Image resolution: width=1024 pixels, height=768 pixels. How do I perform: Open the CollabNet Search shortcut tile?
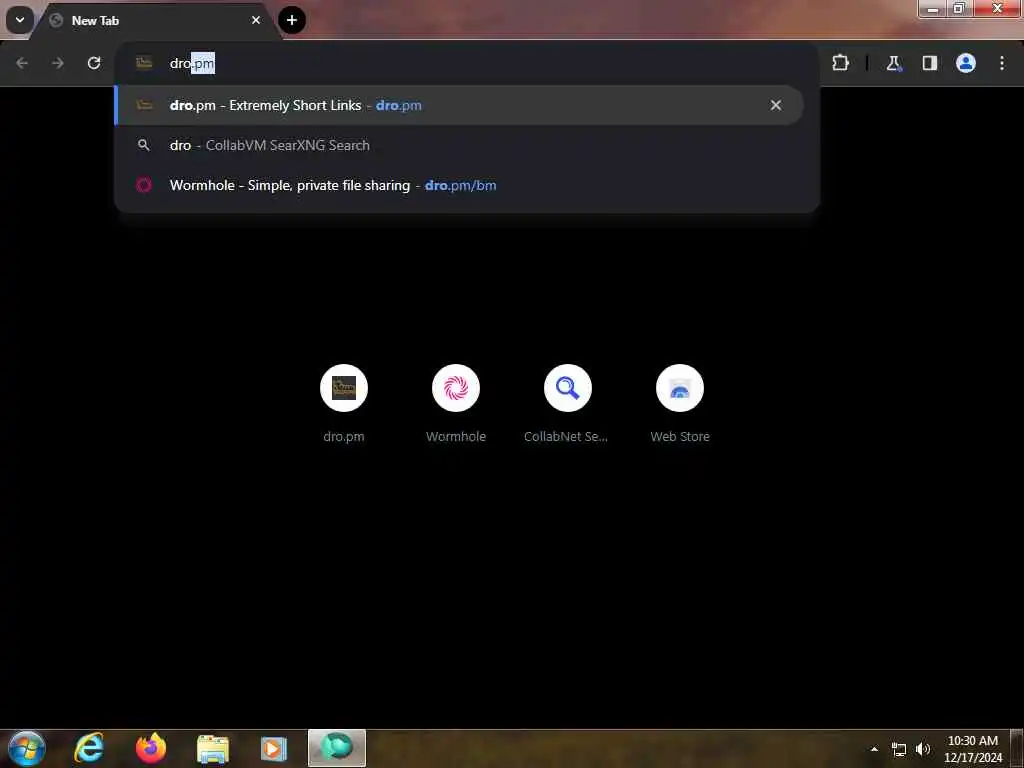pos(568,404)
